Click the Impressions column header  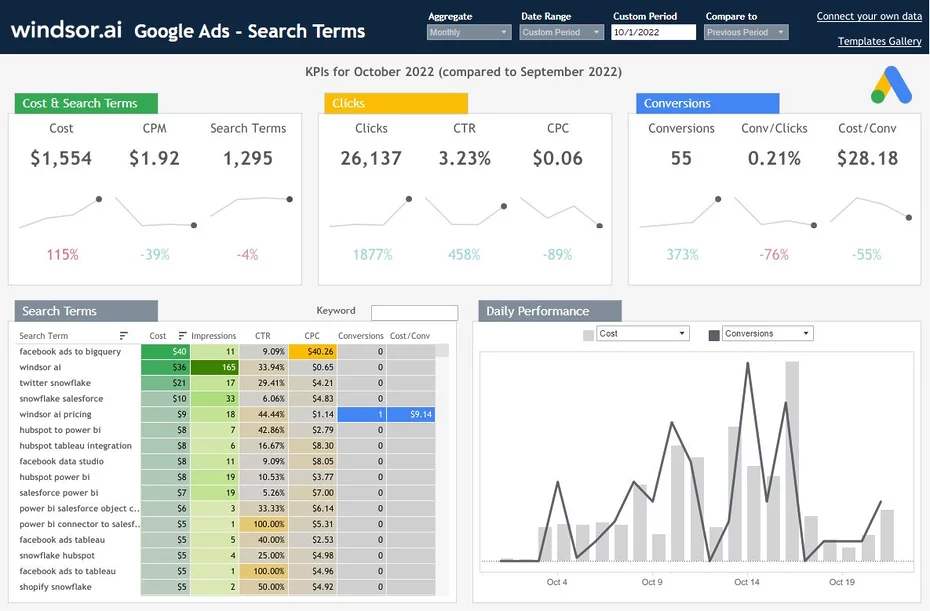[214, 336]
